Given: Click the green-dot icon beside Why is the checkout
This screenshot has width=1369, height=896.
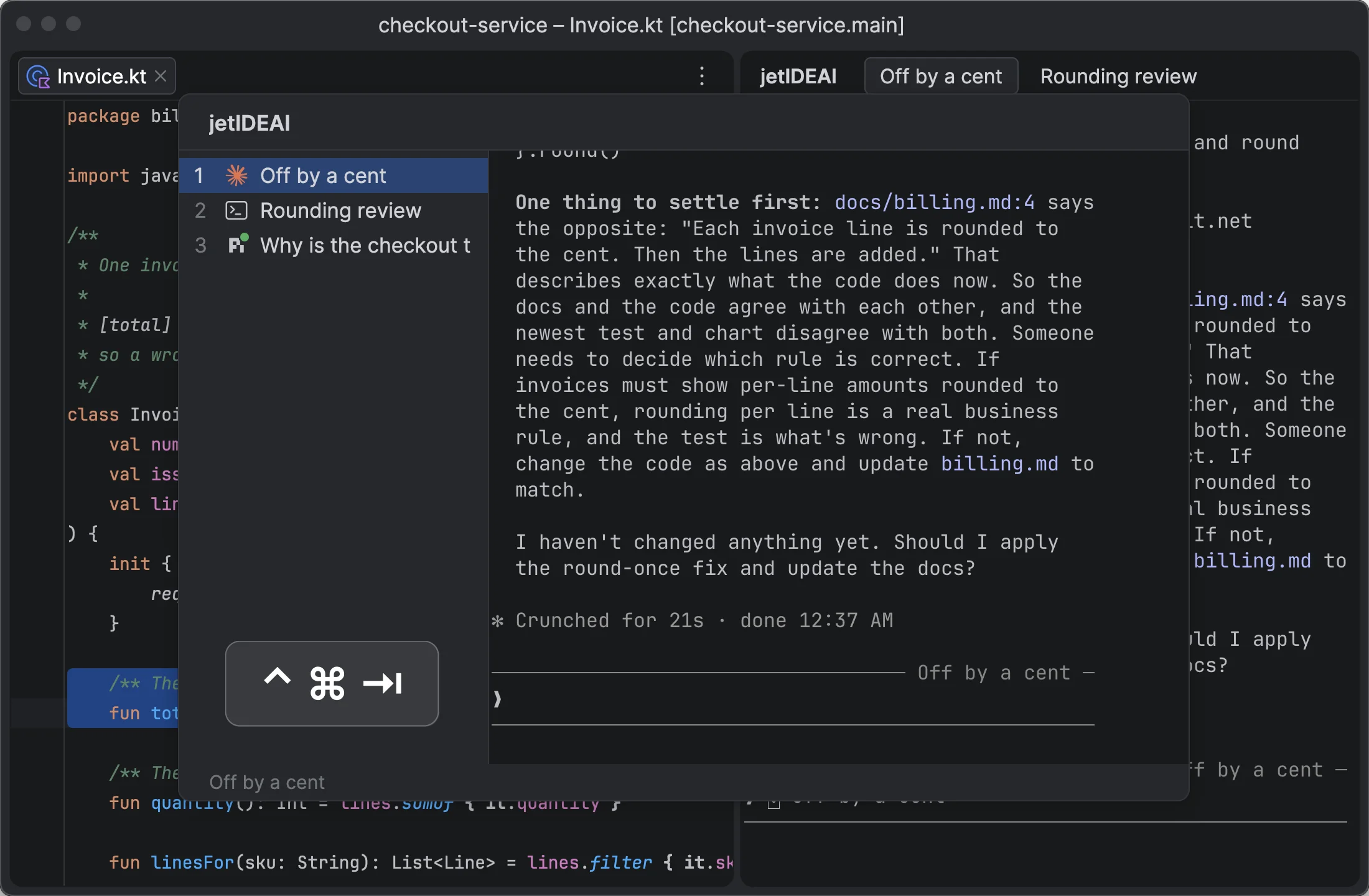Looking at the screenshot, I should click(238, 244).
